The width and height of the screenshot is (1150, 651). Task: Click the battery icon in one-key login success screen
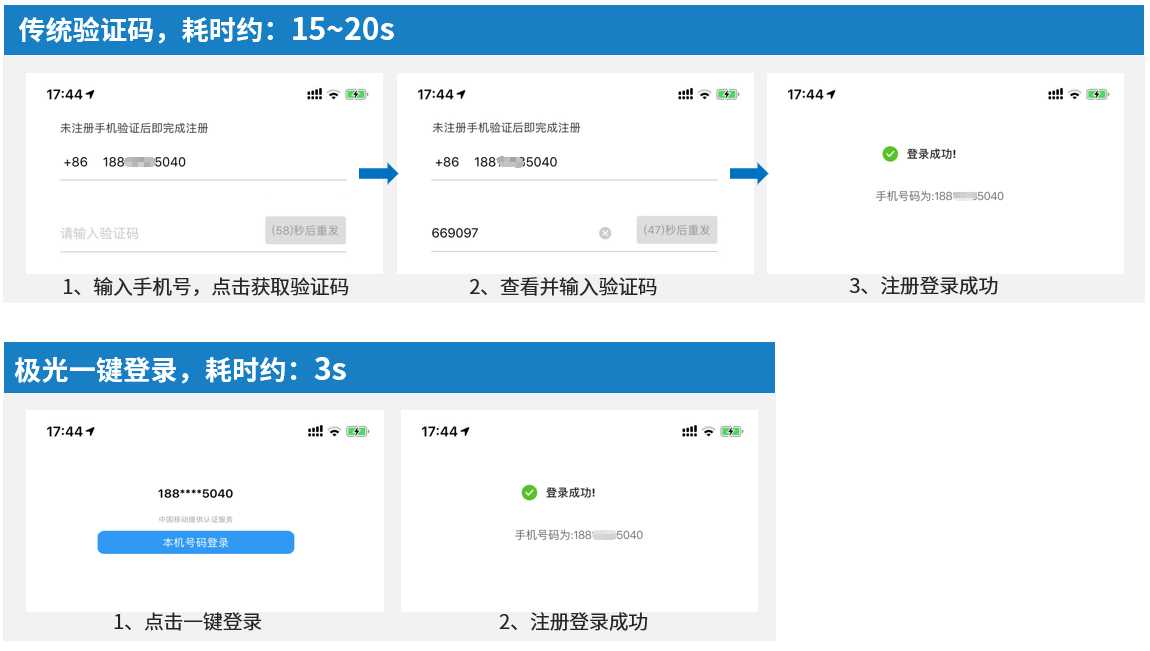731,431
